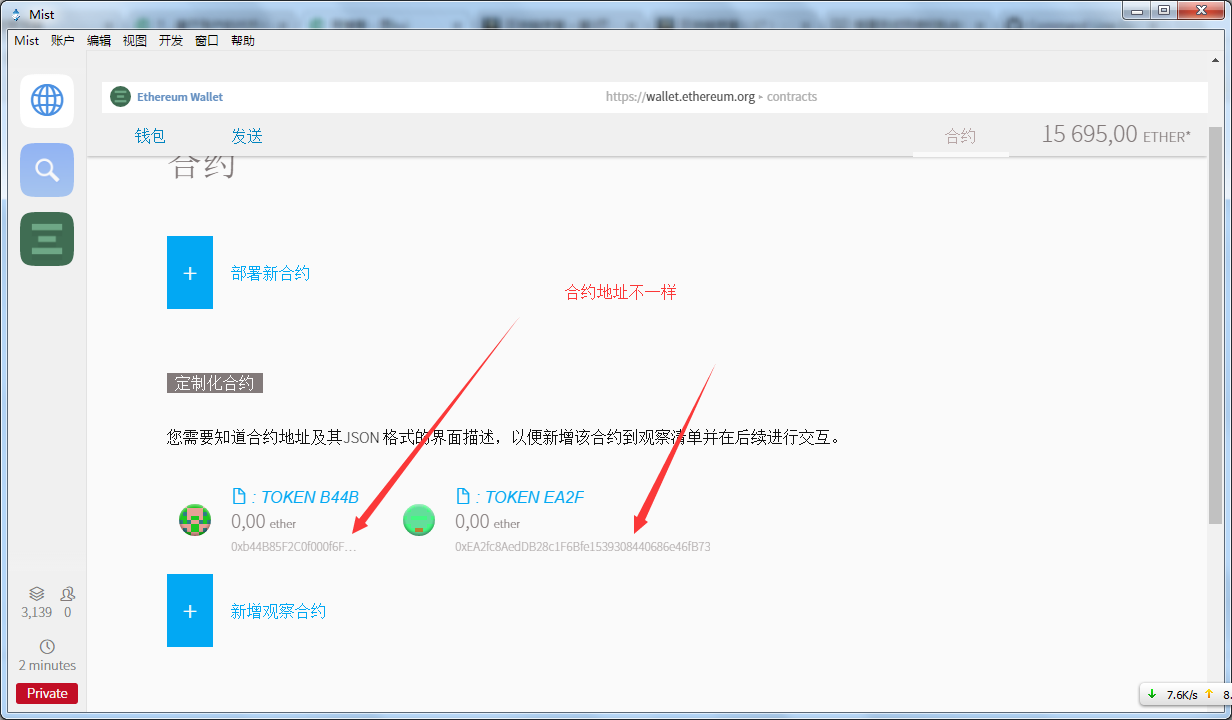
Task: Click the 2 minutes sync status text
Action: click(x=47, y=665)
